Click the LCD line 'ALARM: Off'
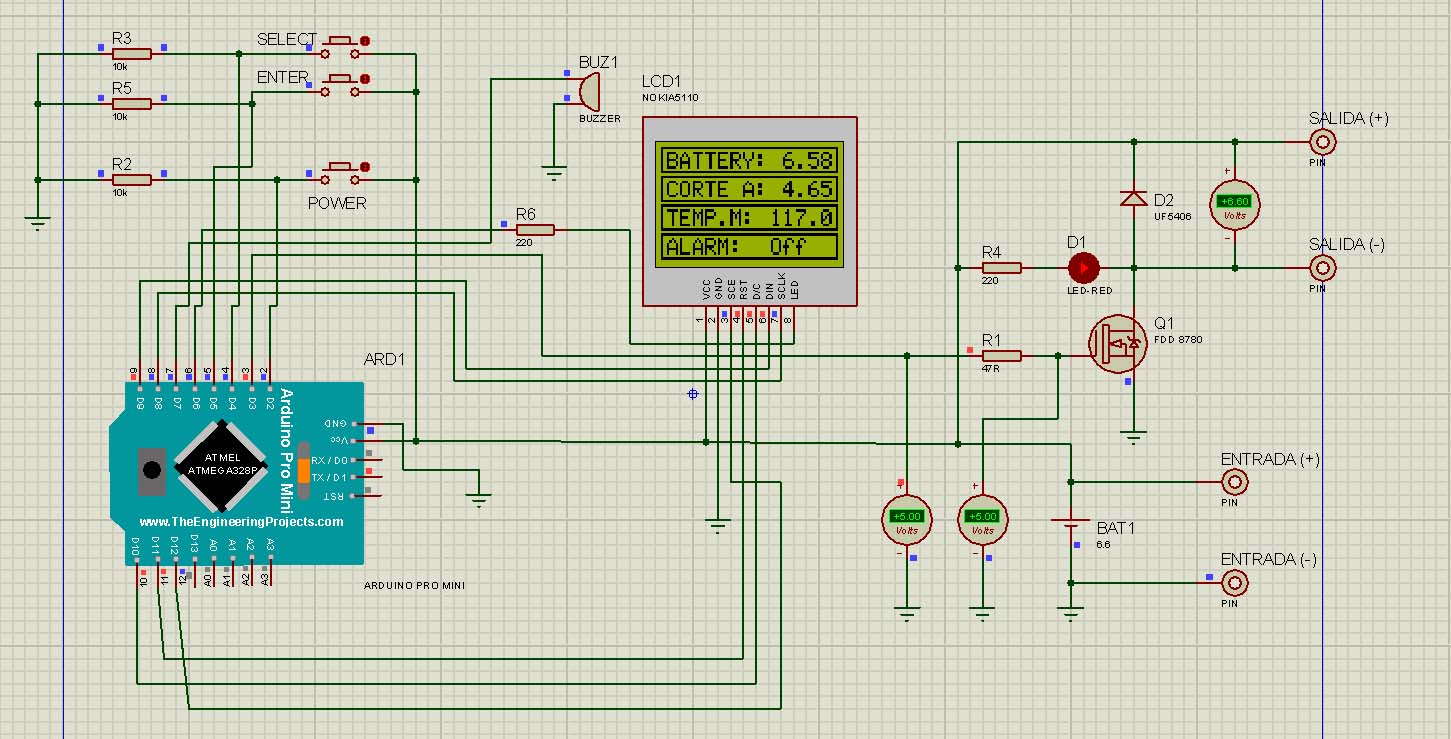 point(748,247)
